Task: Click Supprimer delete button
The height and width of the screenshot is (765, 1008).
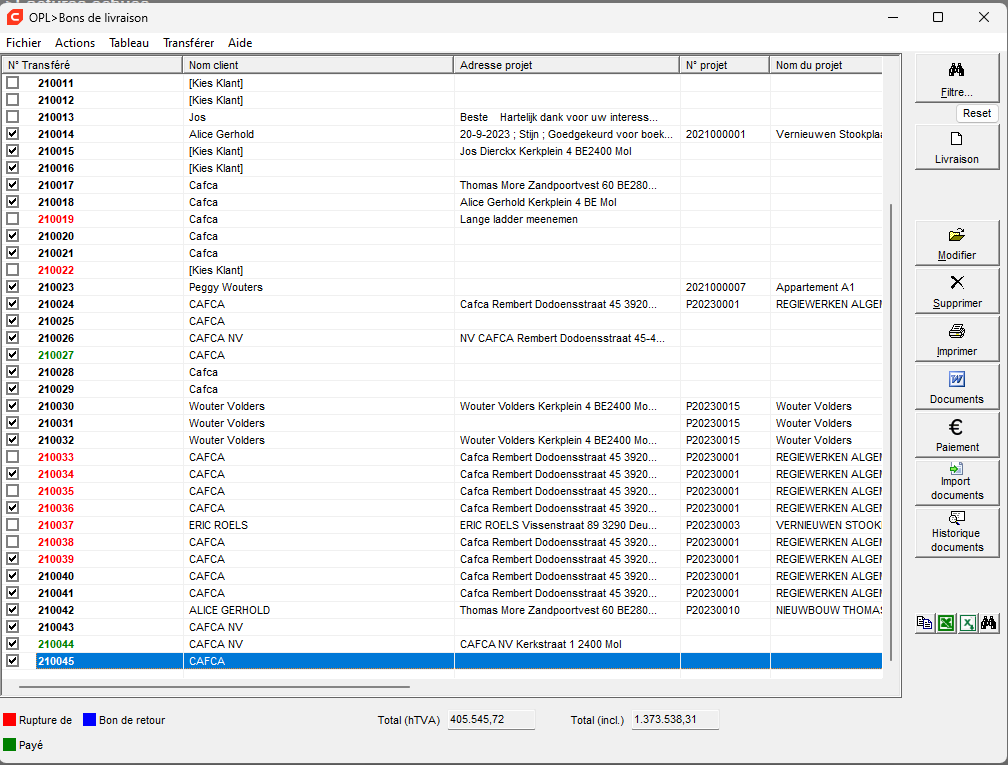Action: point(957,291)
